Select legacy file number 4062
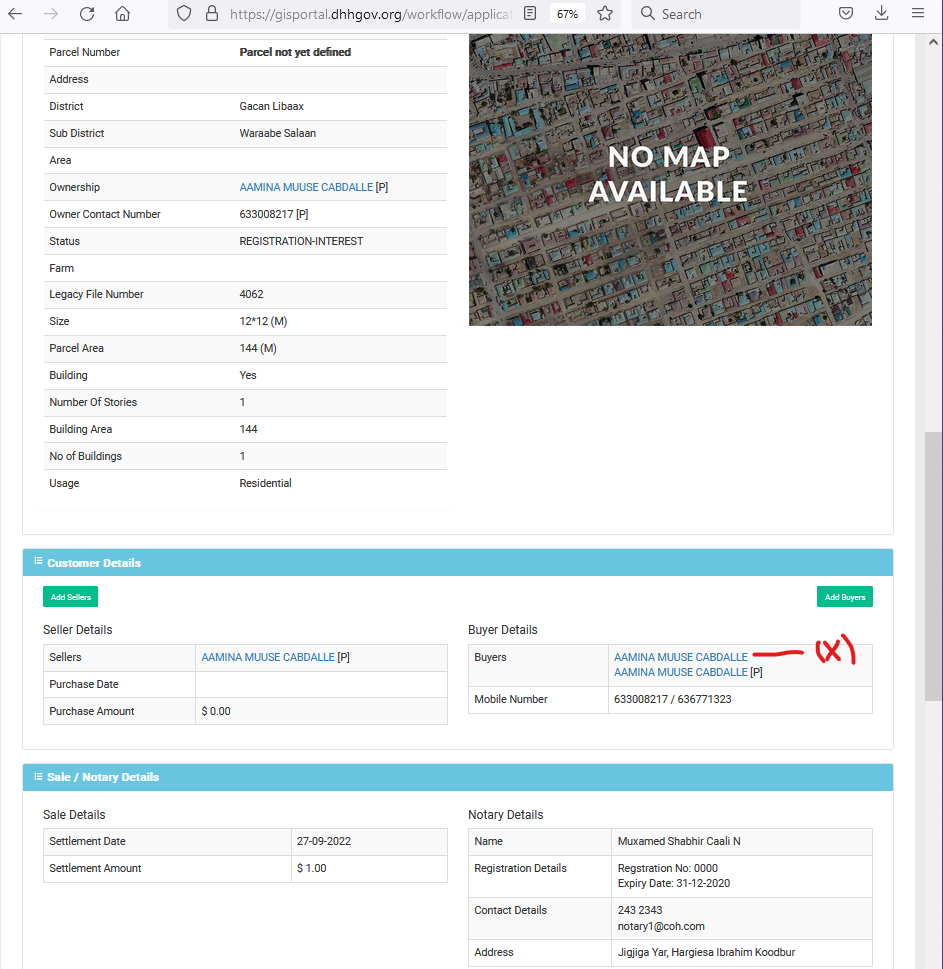This screenshot has width=943, height=969. pyautogui.click(x=252, y=294)
